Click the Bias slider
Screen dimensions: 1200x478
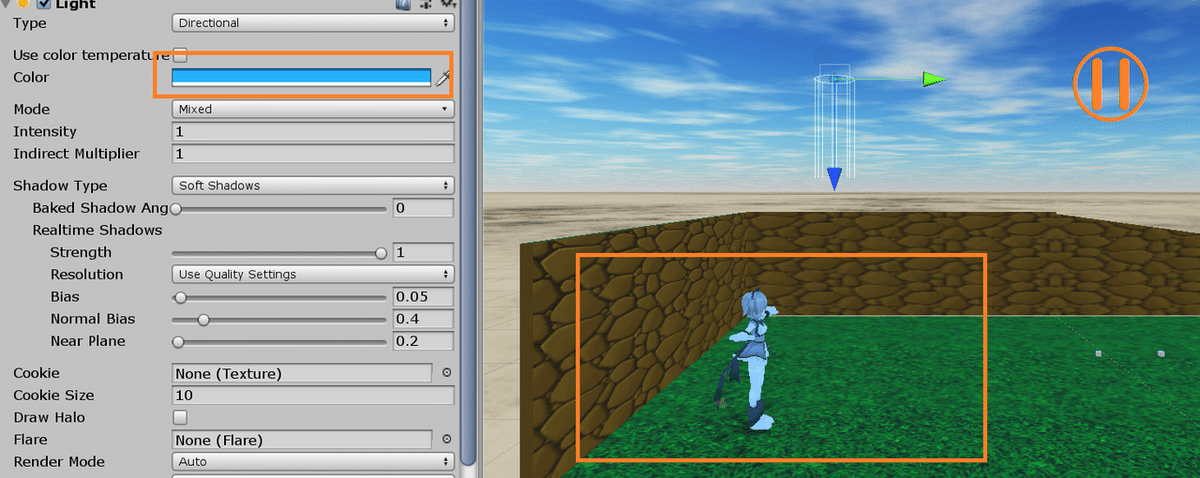(280, 298)
